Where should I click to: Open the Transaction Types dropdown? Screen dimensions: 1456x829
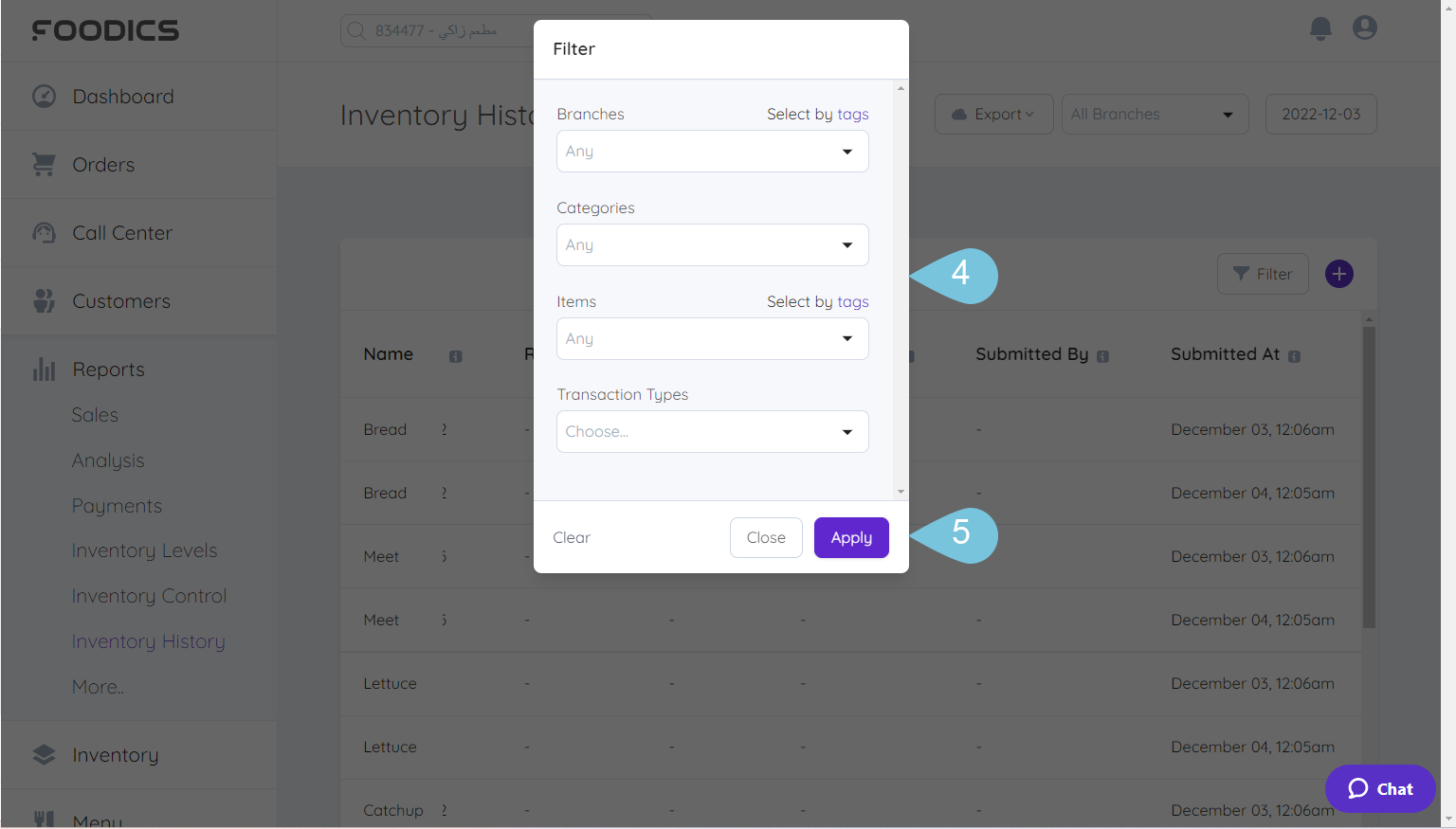tap(712, 432)
